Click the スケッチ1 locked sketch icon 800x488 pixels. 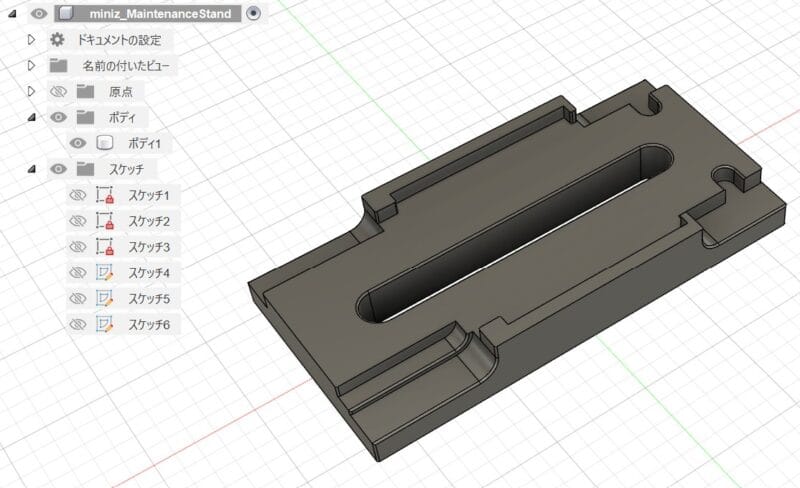click(x=104, y=195)
